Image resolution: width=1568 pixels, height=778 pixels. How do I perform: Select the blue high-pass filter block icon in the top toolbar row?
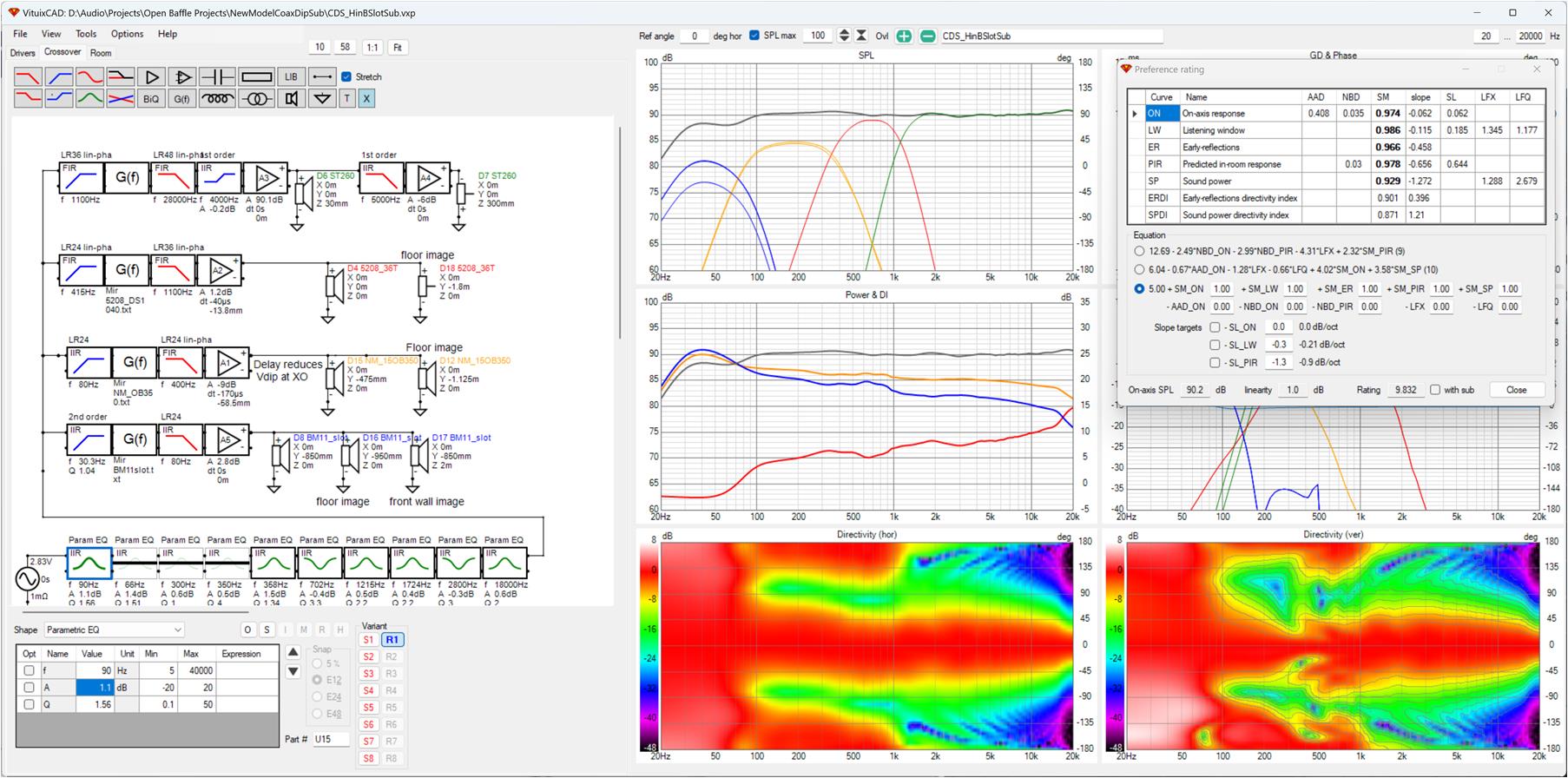click(59, 77)
